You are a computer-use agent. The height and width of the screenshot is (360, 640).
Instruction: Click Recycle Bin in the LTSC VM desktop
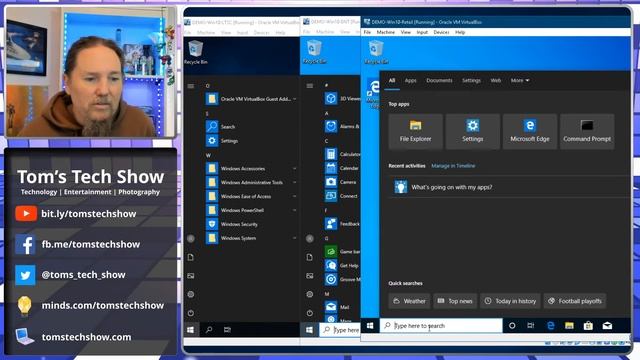pyautogui.click(x=196, y=52)
